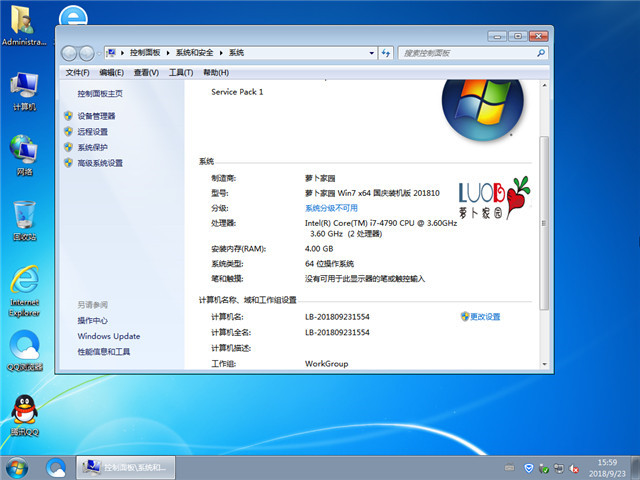Launch 腾讯QQ penguin desktop icon
Image resolution: width=640 pixels, height=480 pixels.
tap(24, 416)
